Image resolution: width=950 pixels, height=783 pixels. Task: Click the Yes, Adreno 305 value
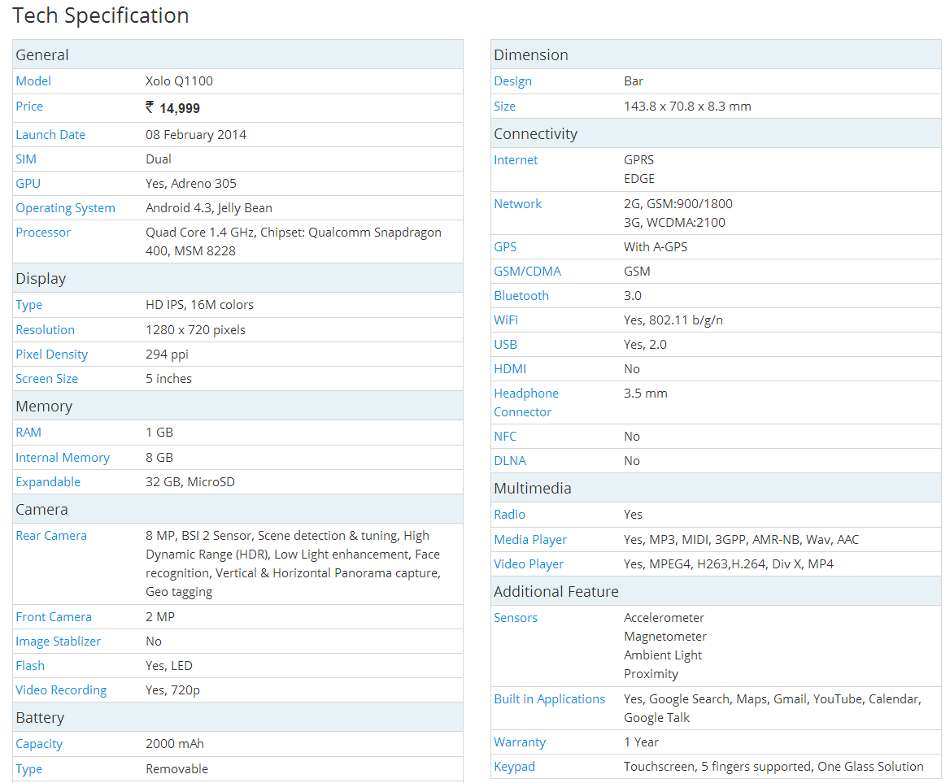[x=191, y=184]
